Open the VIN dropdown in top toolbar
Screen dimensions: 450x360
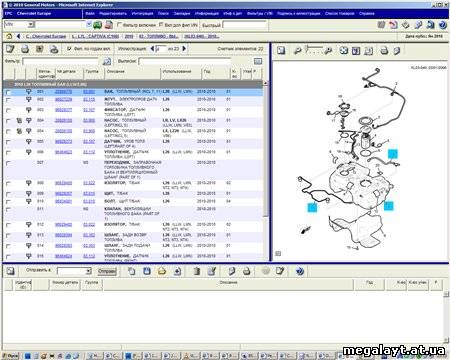tap(30, 25)
